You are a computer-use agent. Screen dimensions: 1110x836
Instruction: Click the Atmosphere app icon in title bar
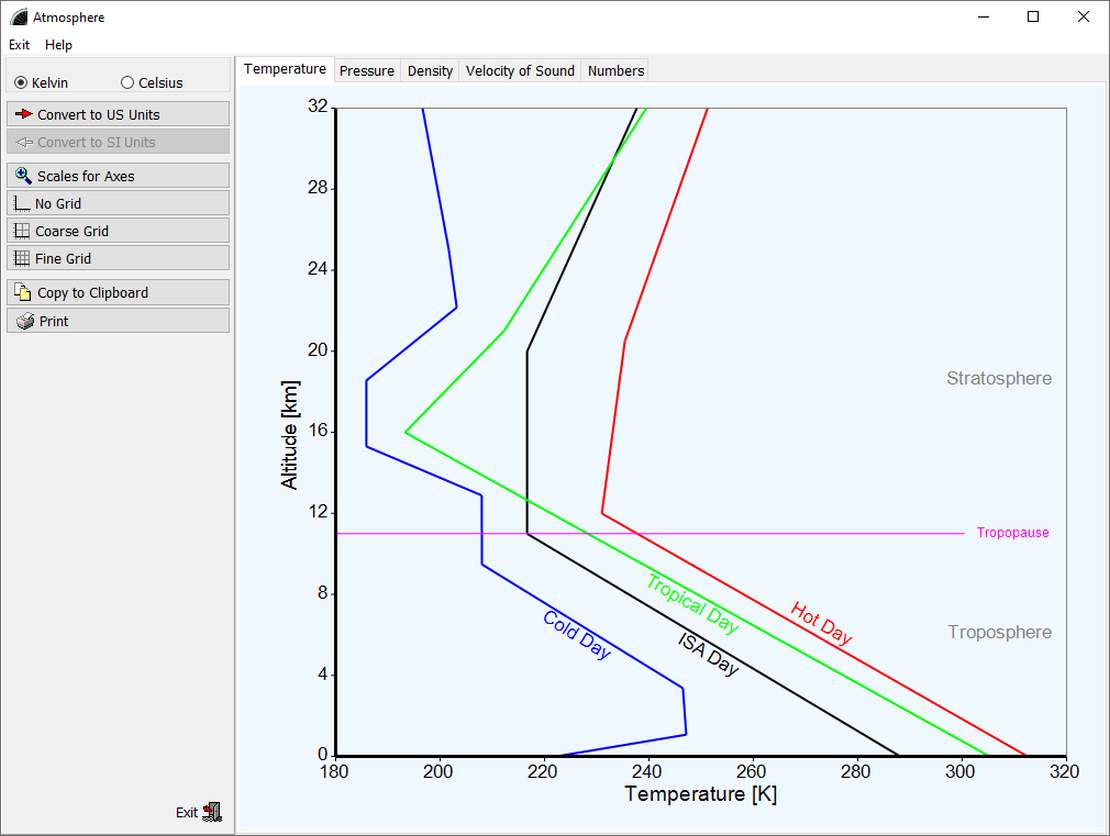[x=18, y=17]
